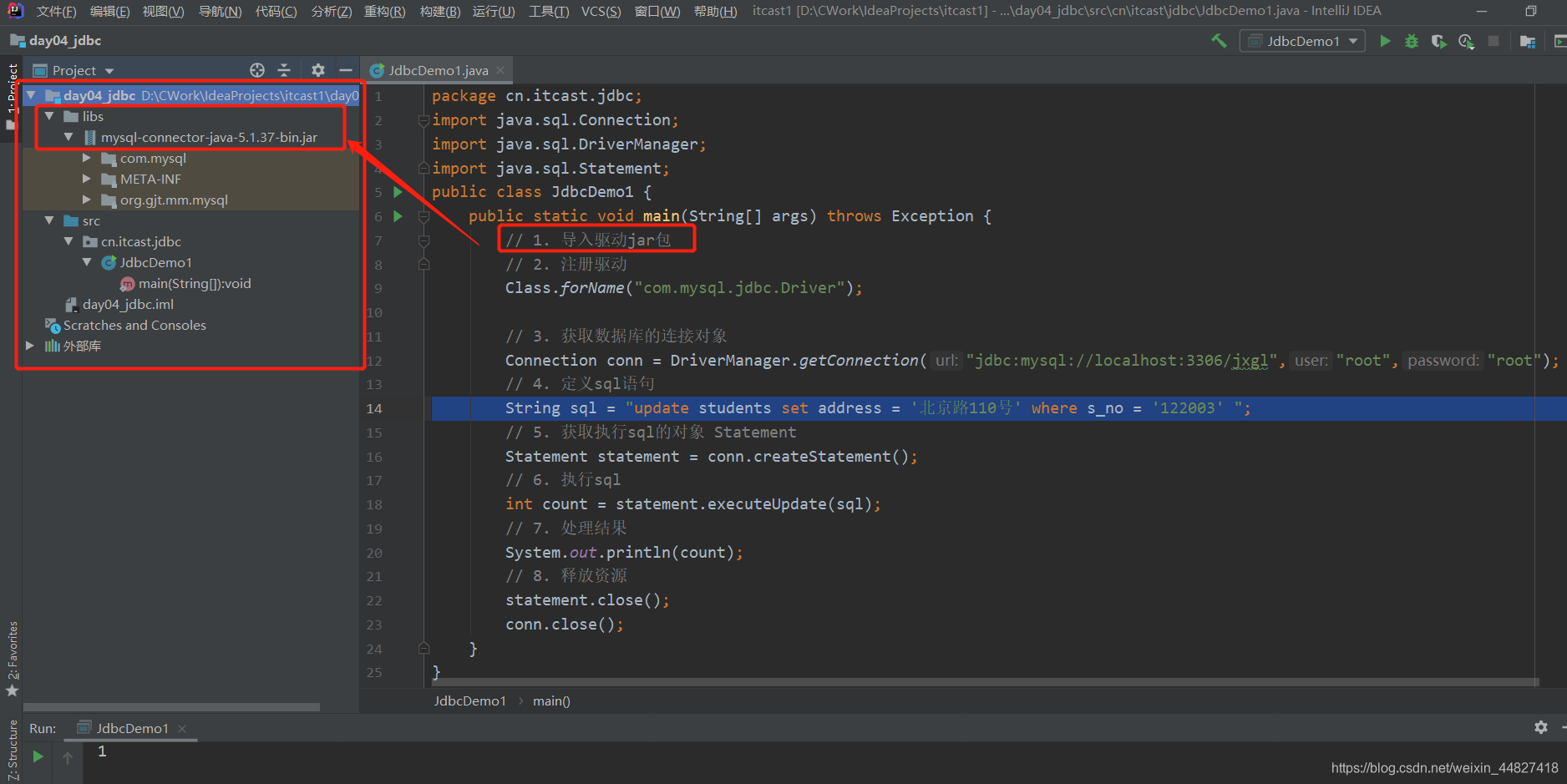Fold the main method in editor gutter
1567x784 pixels.
point(423,217)
